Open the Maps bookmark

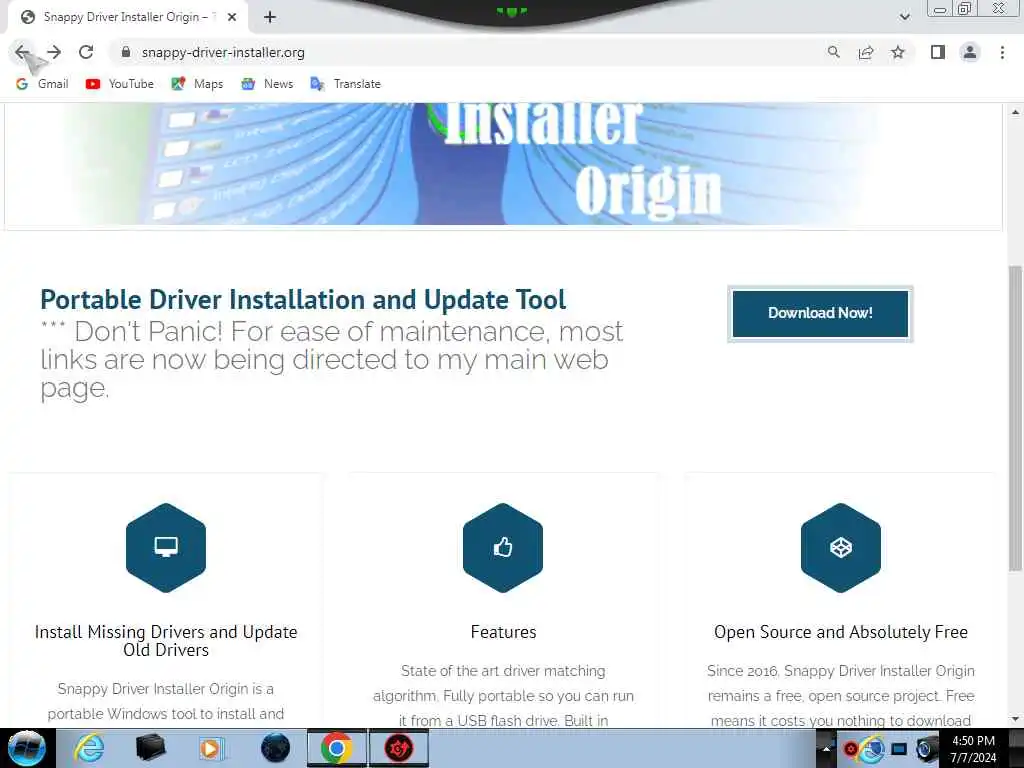197,84
